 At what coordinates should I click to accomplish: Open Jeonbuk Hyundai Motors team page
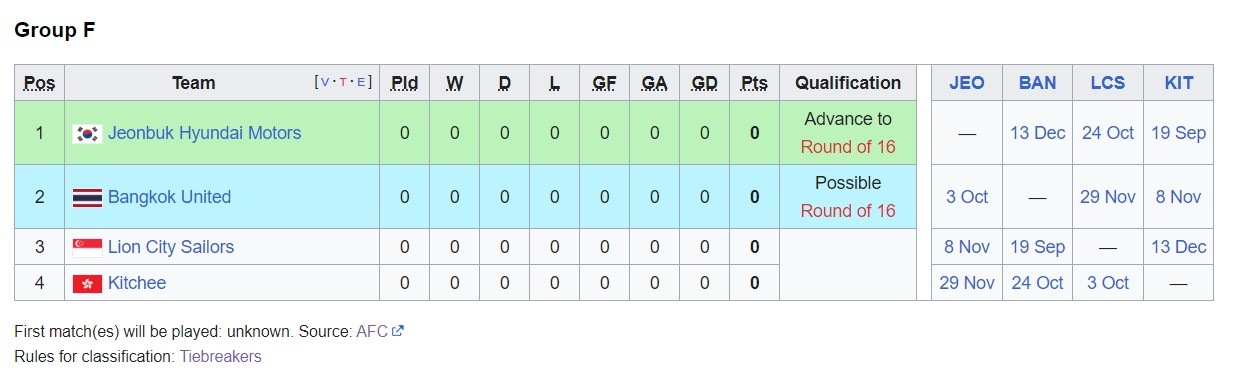pos(204,133)
